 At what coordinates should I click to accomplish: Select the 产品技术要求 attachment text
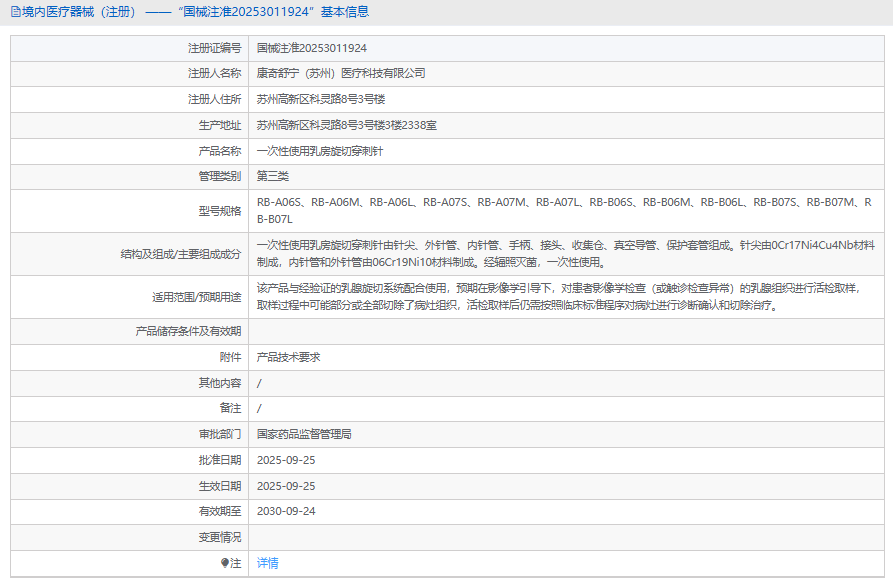(289, 357)
